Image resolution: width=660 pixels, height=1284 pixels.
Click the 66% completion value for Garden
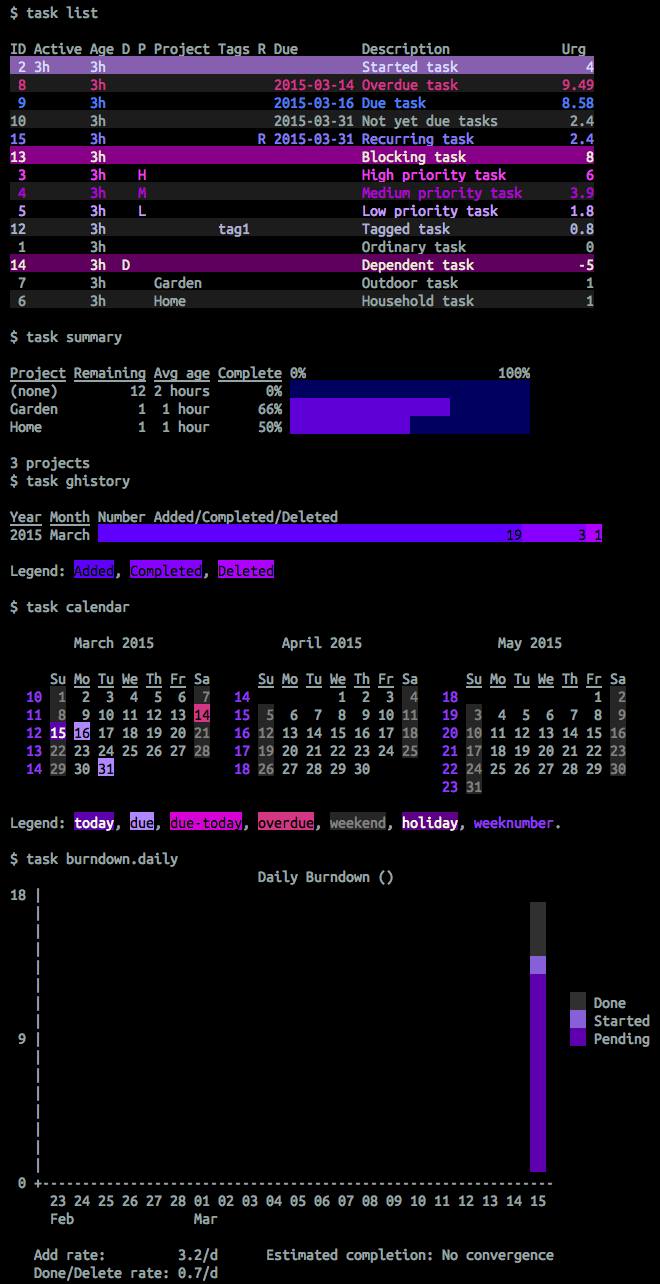[x=270, y=409]
